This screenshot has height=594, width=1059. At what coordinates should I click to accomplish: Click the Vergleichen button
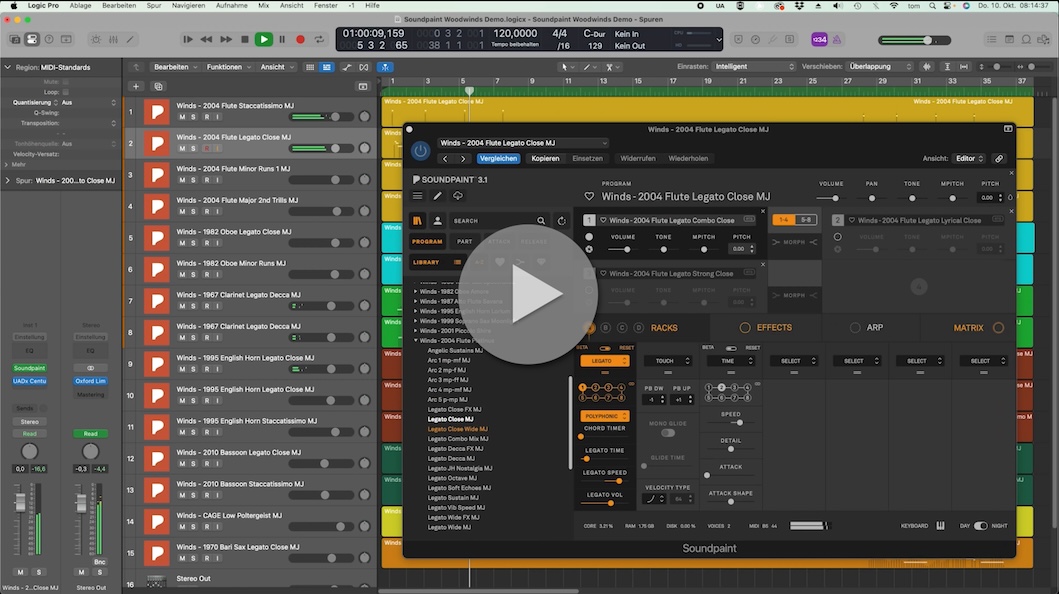(498, 158)
